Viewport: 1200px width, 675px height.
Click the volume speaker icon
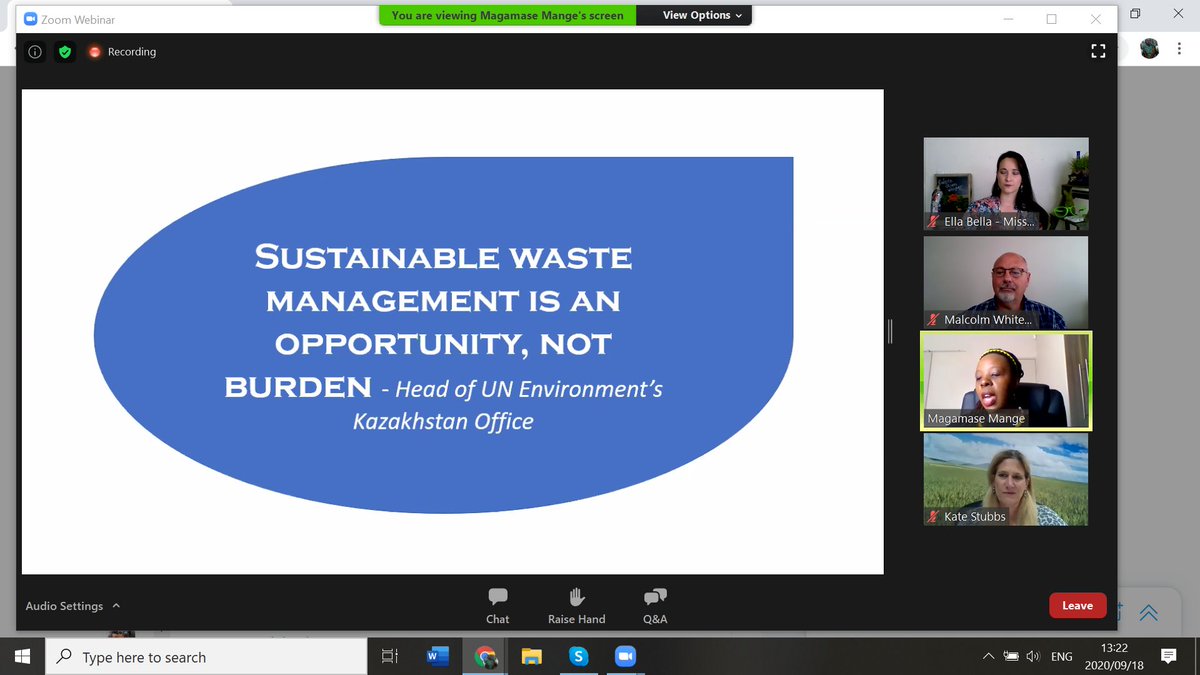pos(1033,657)
